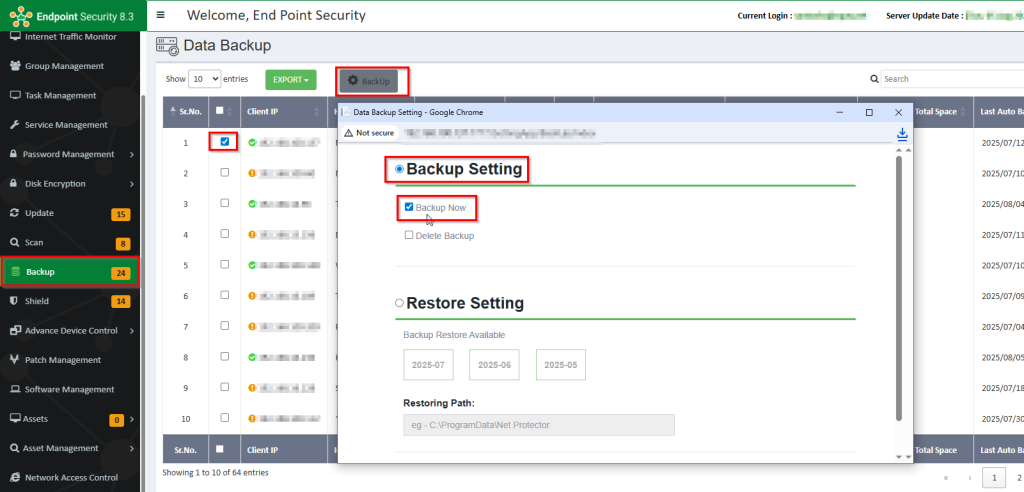Enable the Delete Backup checkbox
This screenshot has height=492, width=1024.
(x=409, y=235)
